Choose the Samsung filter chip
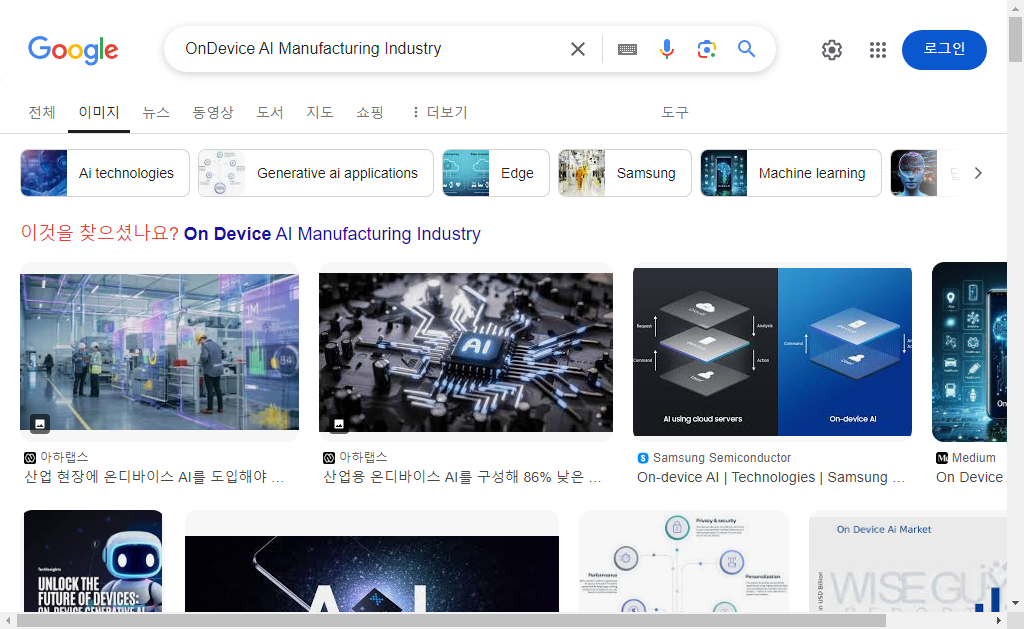This screenshot has height=629, width=1024. click(624, 173)
